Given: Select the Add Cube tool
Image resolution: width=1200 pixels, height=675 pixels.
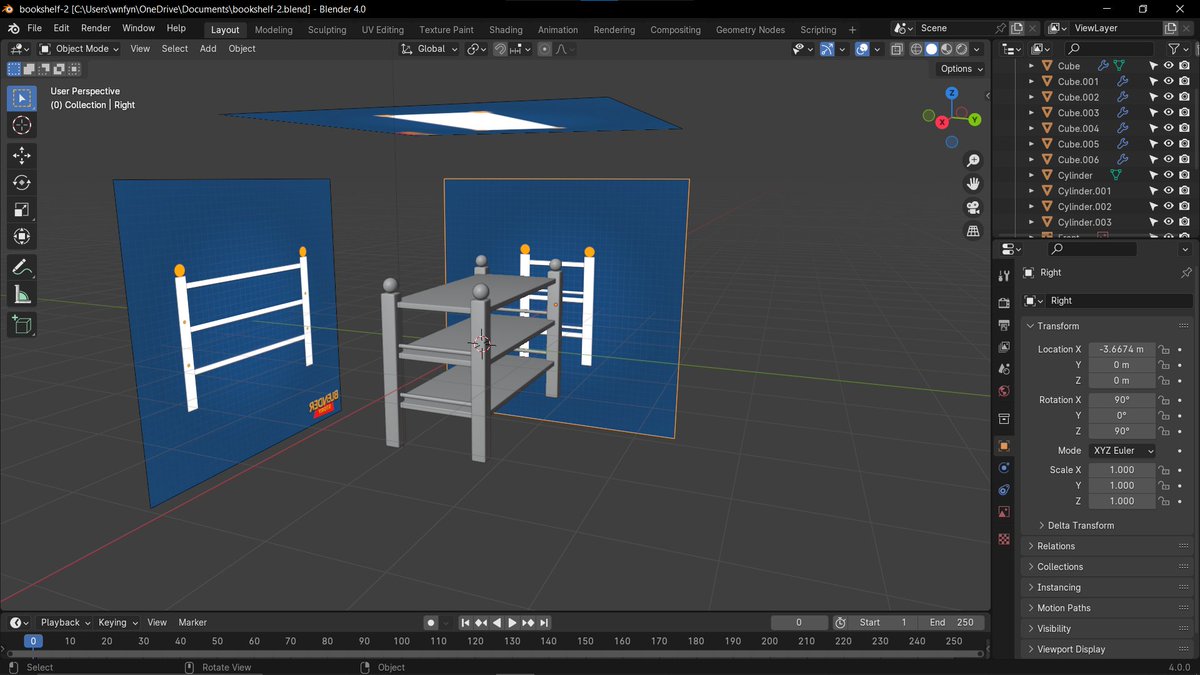Looking at the screenshot, I should [x=22, y=325].
